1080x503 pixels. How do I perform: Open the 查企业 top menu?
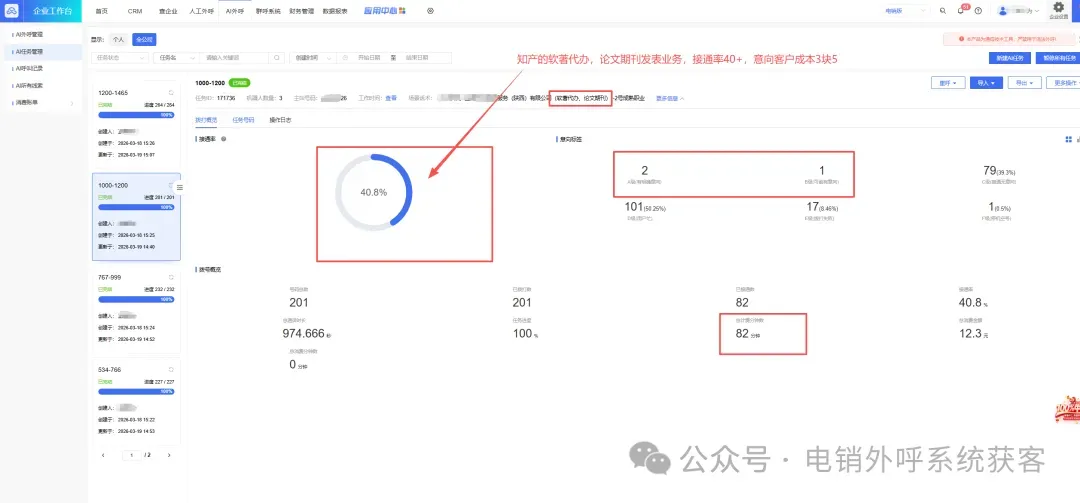(167, 11)
